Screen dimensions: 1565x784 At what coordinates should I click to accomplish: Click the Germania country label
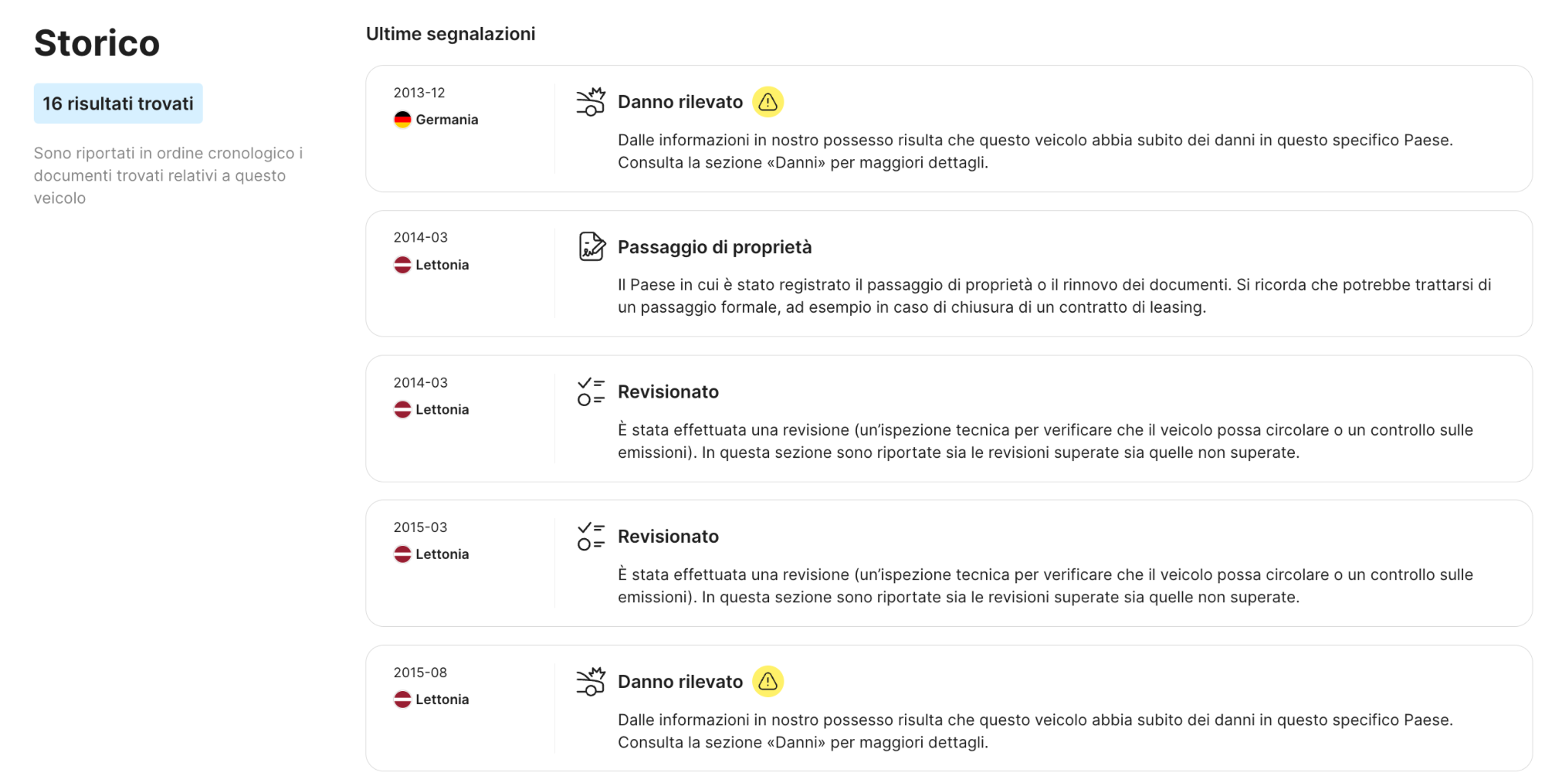pyautogui.click(x=447, y=119)
